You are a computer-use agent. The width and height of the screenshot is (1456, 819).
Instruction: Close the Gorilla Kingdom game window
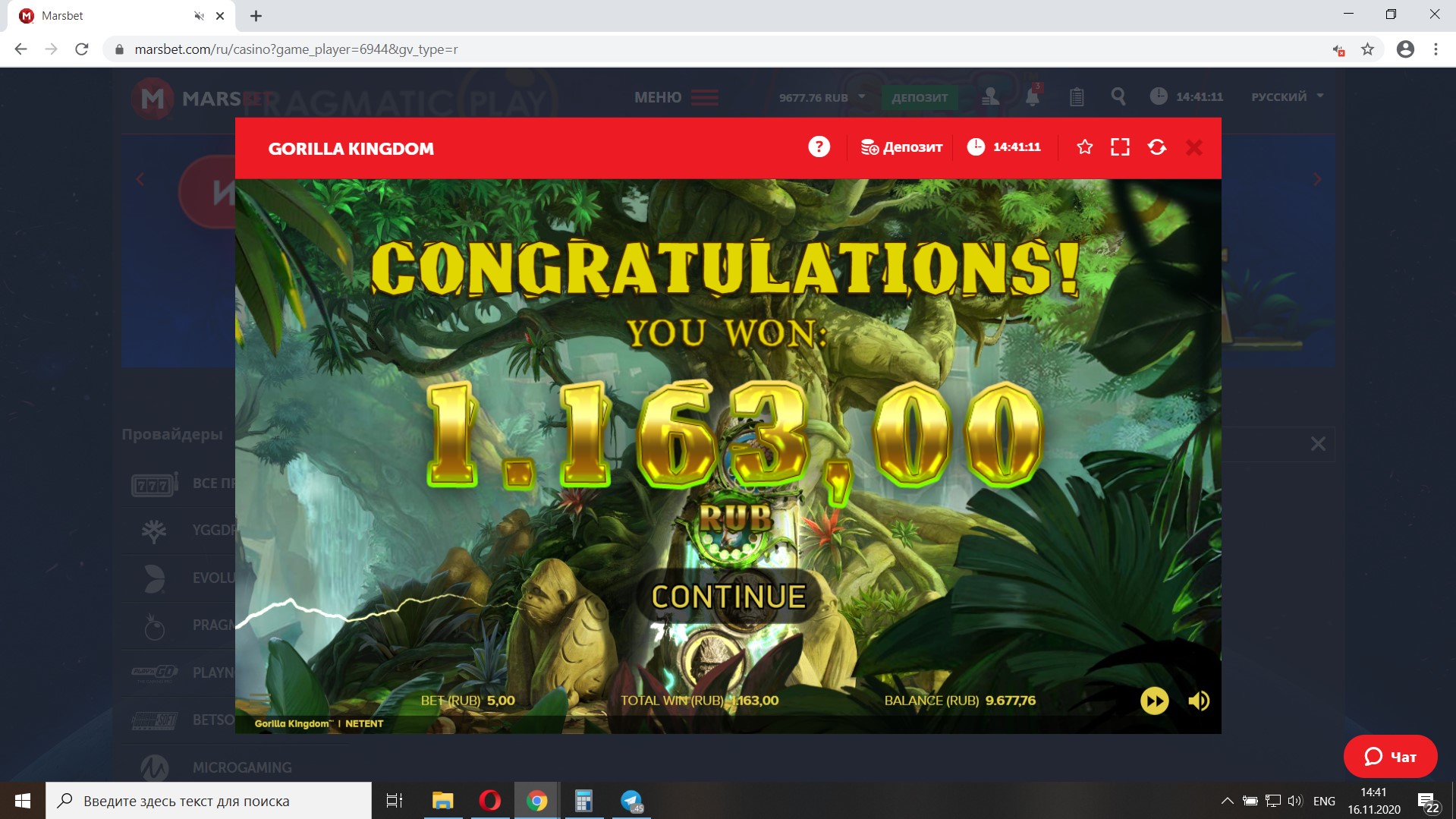(x=1194, y=147)
